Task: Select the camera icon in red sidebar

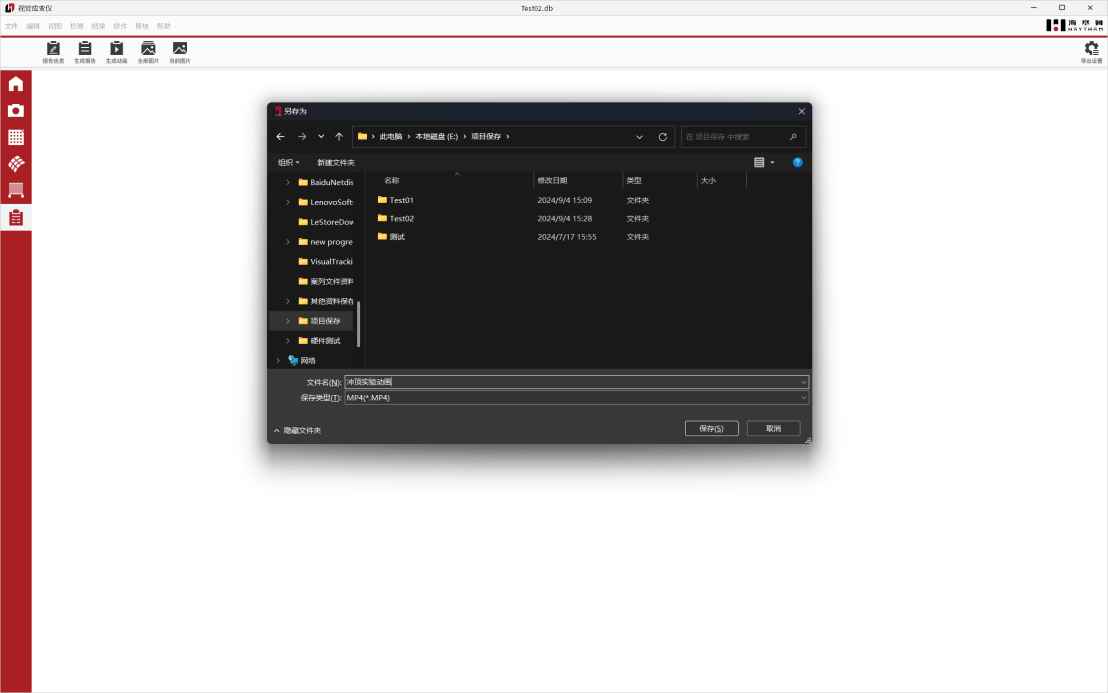Action: pyautogui.click(x=16, y=111)
